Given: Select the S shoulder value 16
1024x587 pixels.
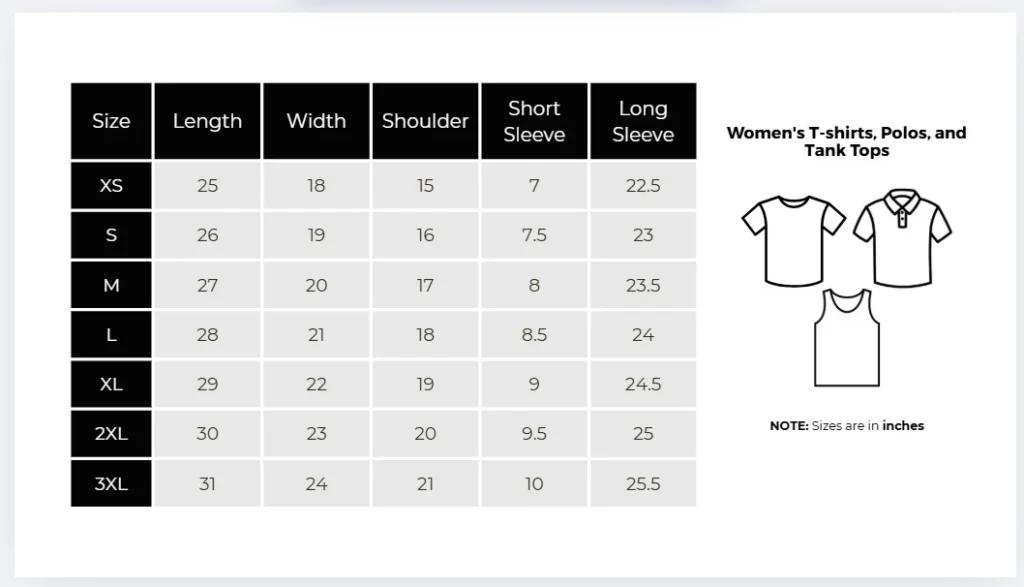Looking at the screenshot, I should [425, 235].
